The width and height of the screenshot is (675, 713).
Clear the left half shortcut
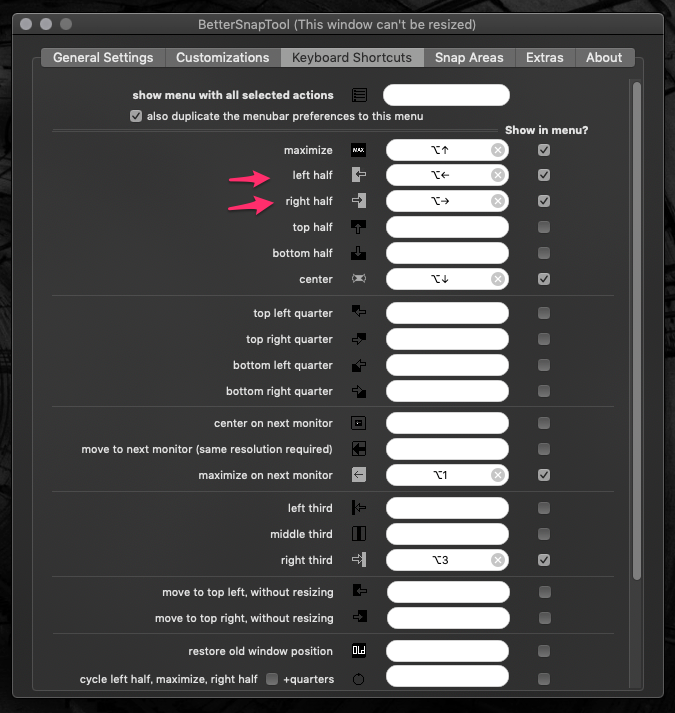click(498, 175)
